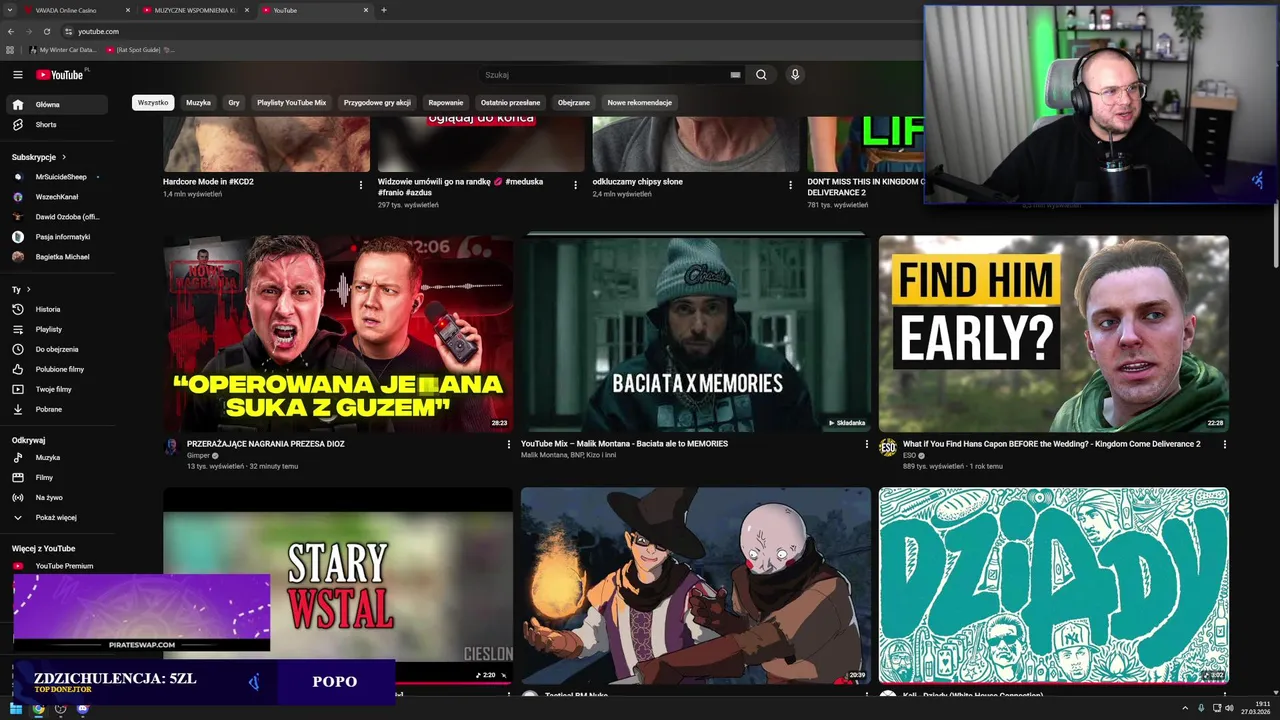This screenshot has height=720, width=1280.
Task: Click browser reload button
Action: pos(46,31)
